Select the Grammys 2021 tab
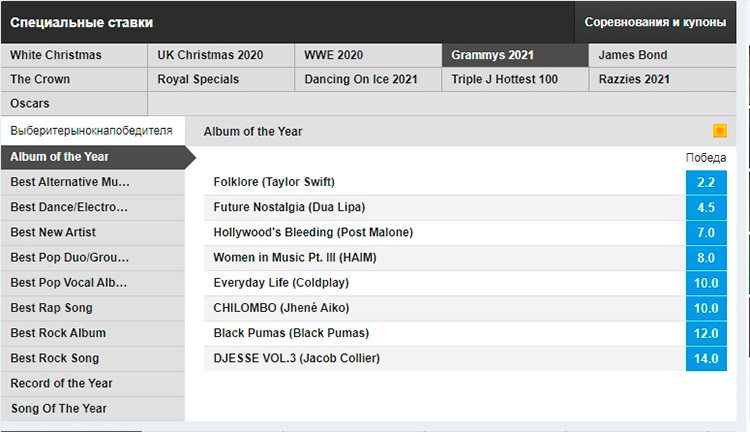This screenshot has width=750, height=432. click(514, 55)
